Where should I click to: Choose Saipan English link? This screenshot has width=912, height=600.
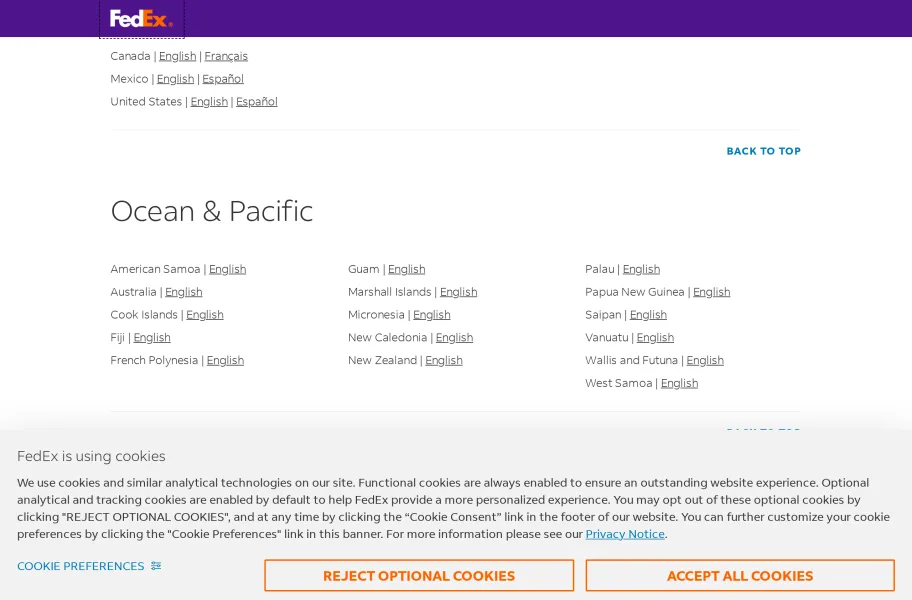click(x=648, y=315)
